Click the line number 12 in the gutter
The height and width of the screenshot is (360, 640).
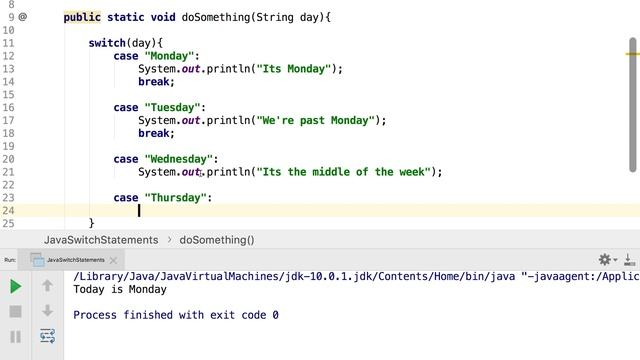point(8,56)
